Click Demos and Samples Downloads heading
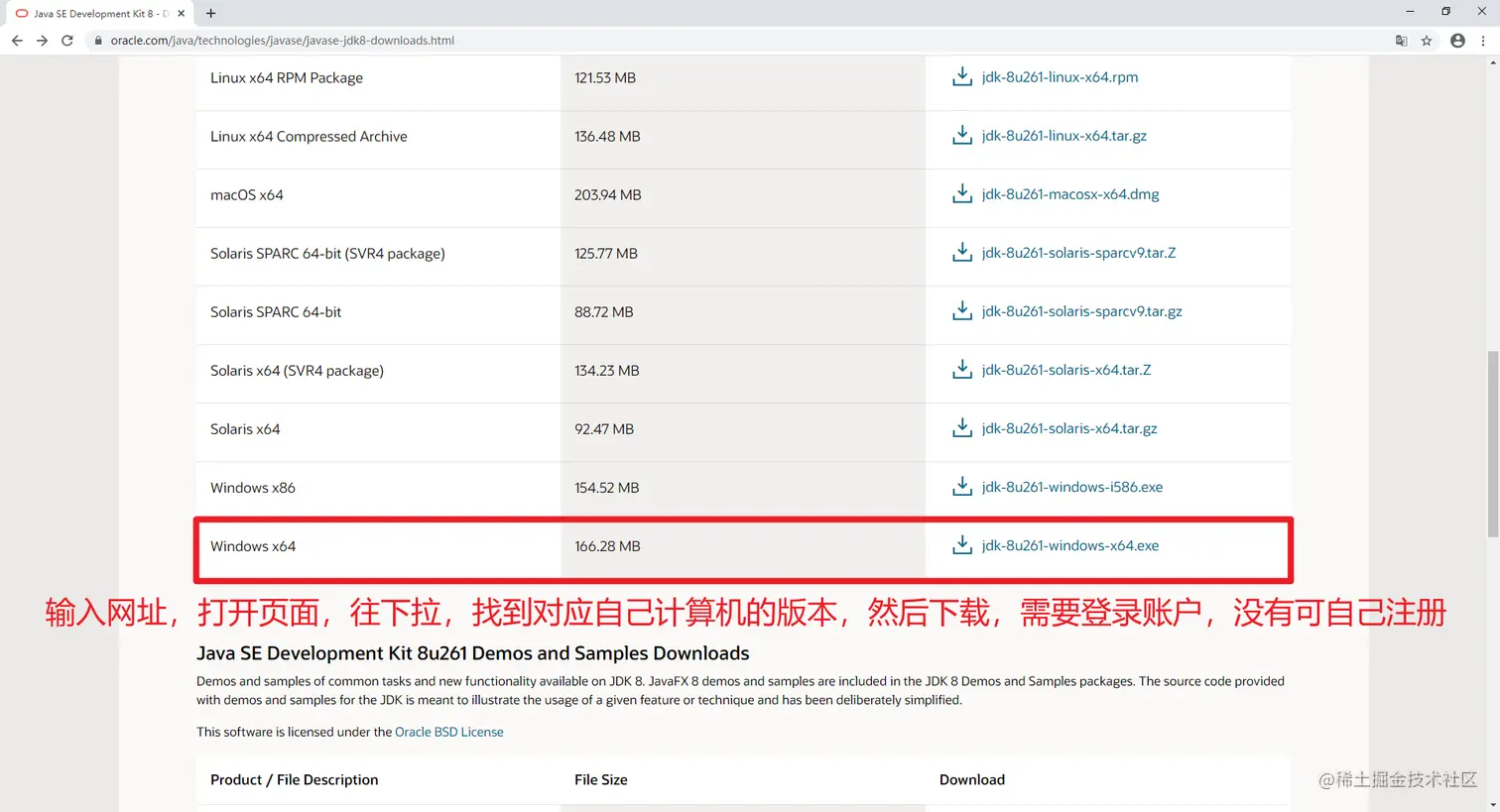Viewport: 1500px width, 812px height. (x=472, y=653)
